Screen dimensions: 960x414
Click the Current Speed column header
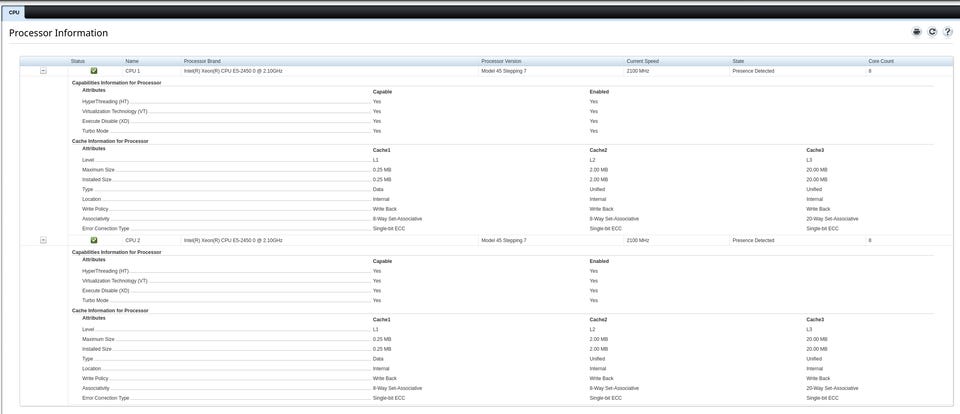642,61
